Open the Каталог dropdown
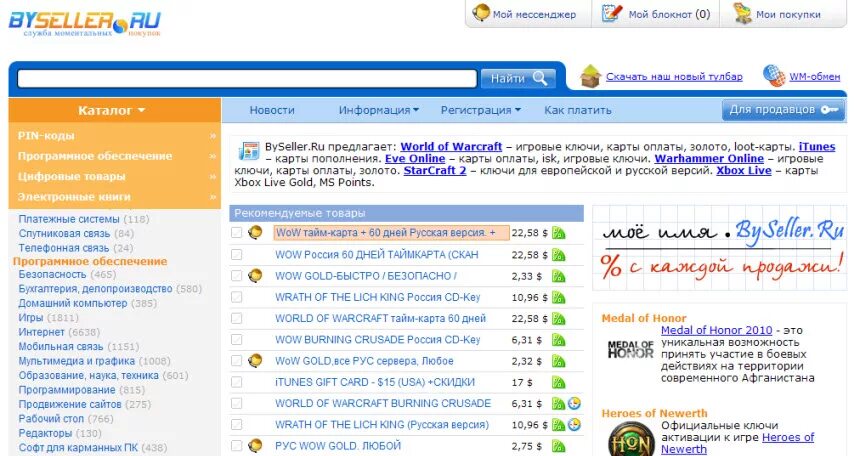855x456 pixels. pyautogui.click(x=112, y=110)
